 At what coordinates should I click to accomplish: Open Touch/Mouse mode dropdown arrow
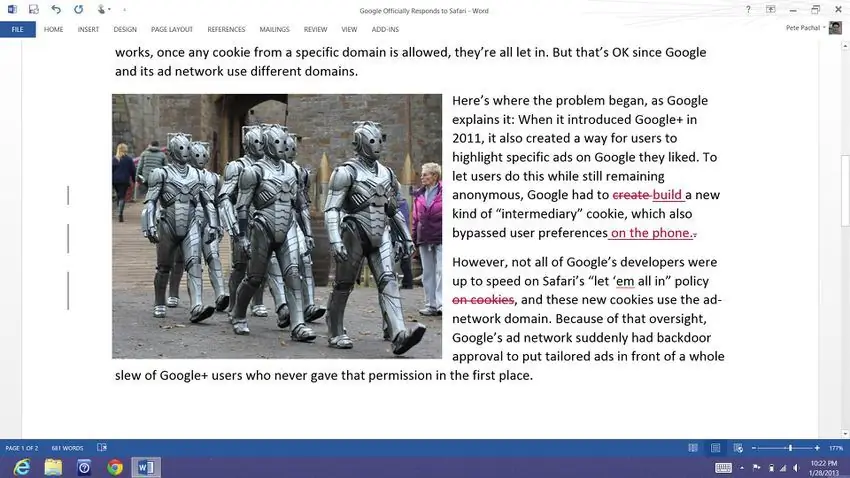pos(109,9)
